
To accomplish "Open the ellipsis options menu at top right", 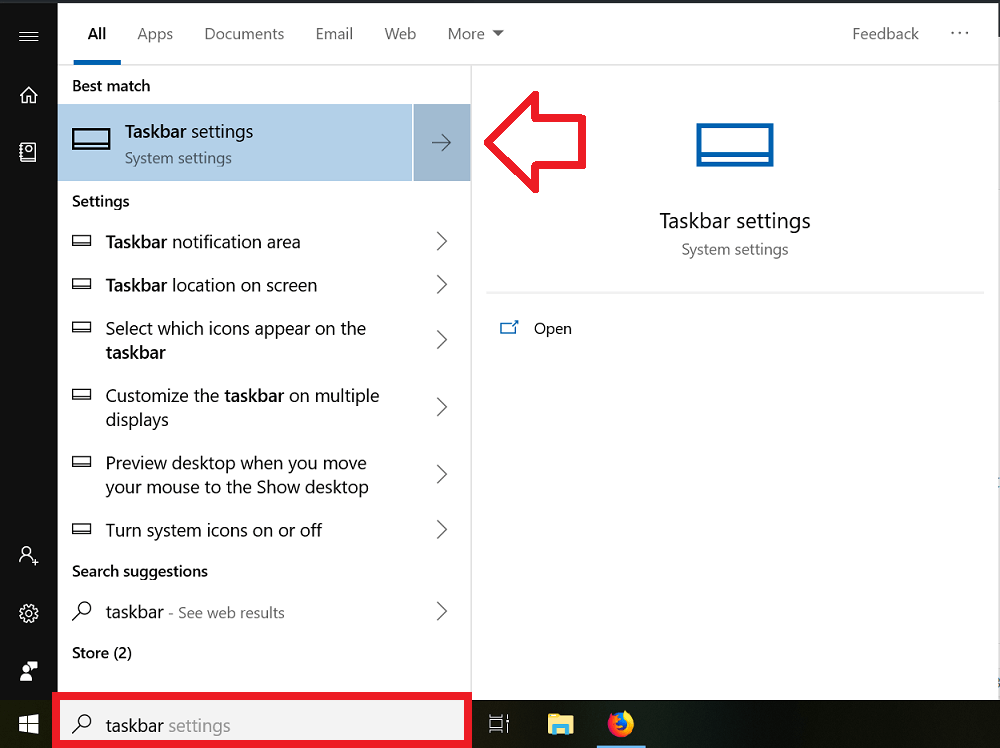I will tap(960, 33).
